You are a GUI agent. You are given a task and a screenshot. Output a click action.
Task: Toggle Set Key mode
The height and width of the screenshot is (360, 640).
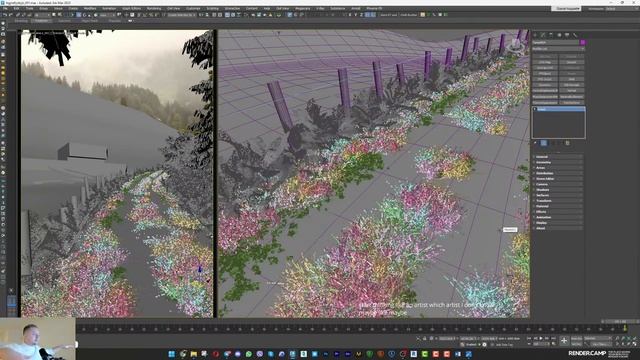coord(576,344)
